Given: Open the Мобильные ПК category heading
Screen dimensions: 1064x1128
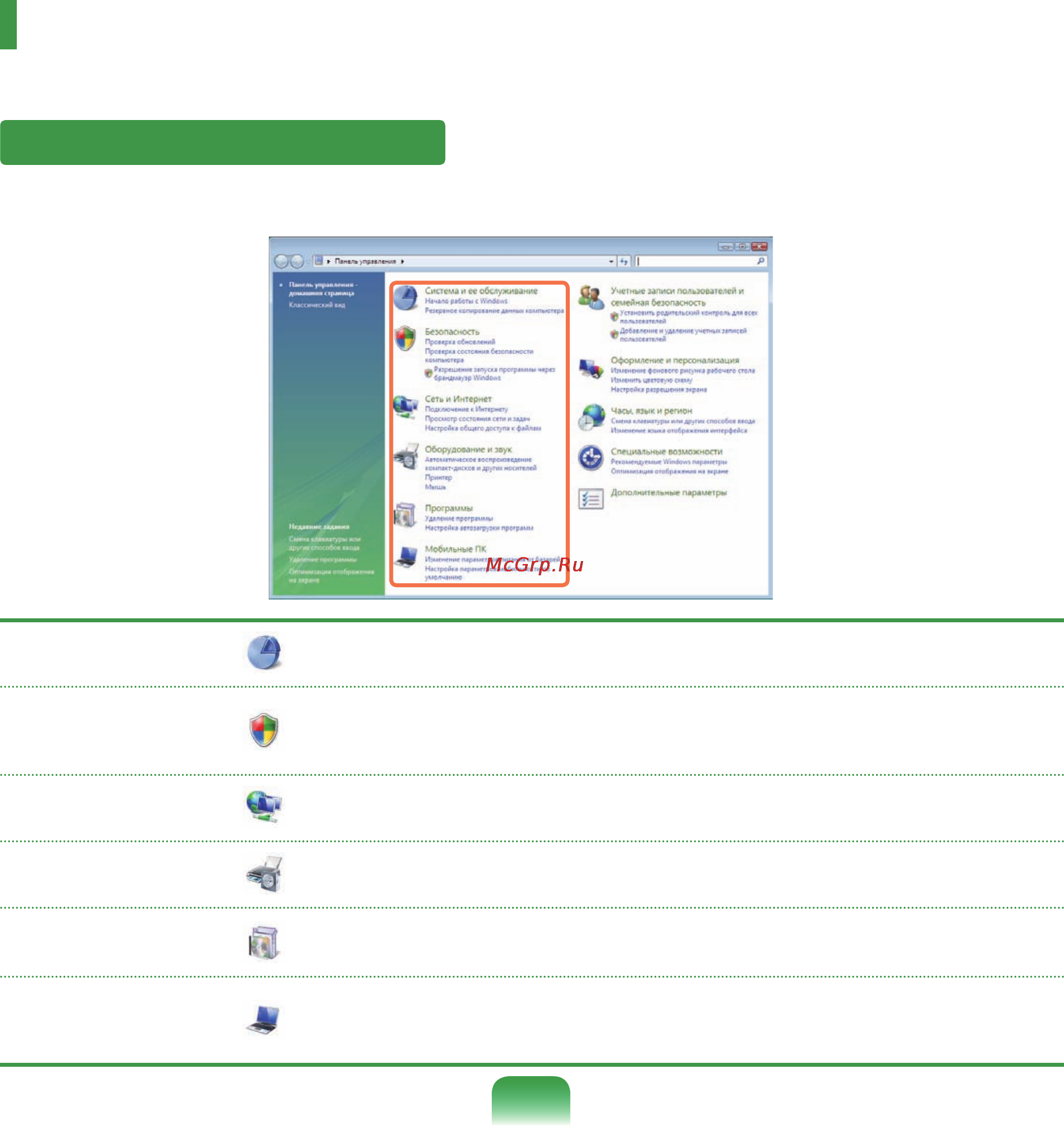Looking at the screenshot, I should click(x=455, y=549).
